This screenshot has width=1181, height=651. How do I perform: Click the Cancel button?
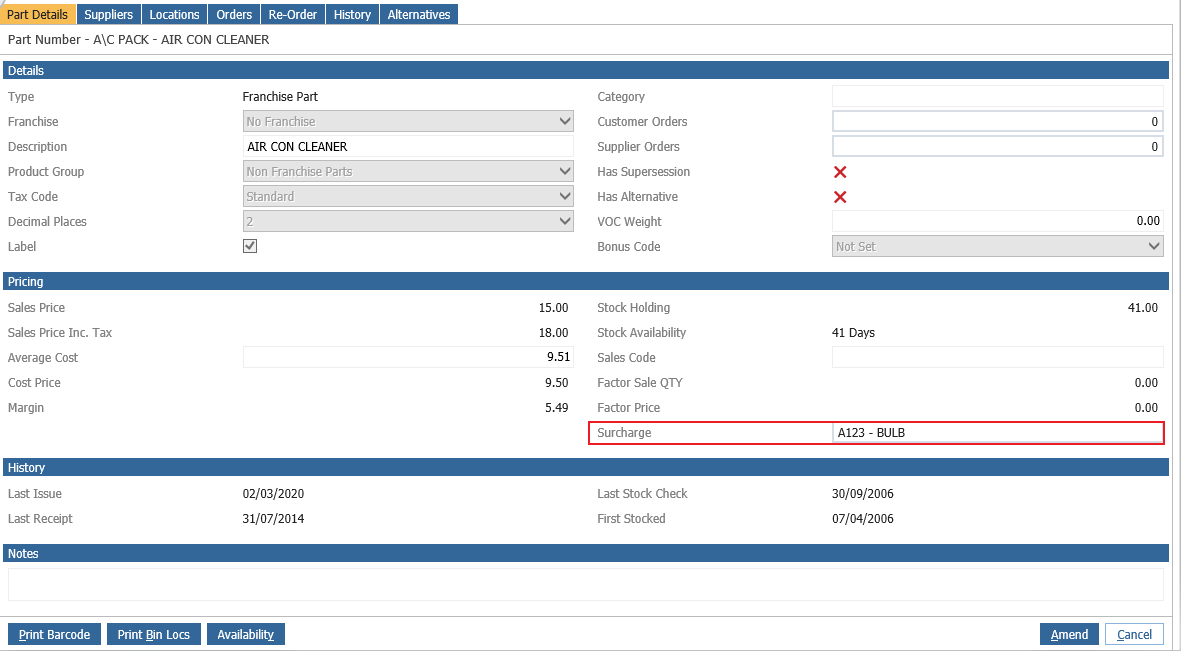click(1134, 634)
